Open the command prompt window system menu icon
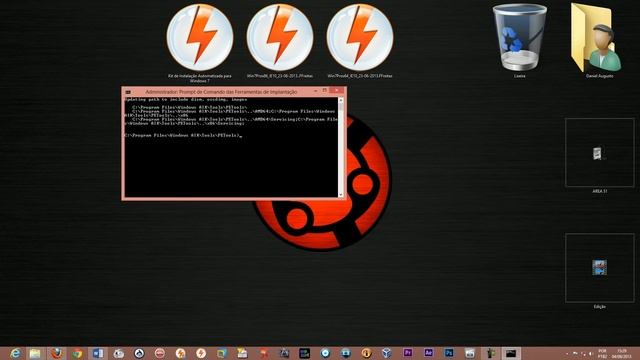 pyautogui.click(x=128, y=92)
